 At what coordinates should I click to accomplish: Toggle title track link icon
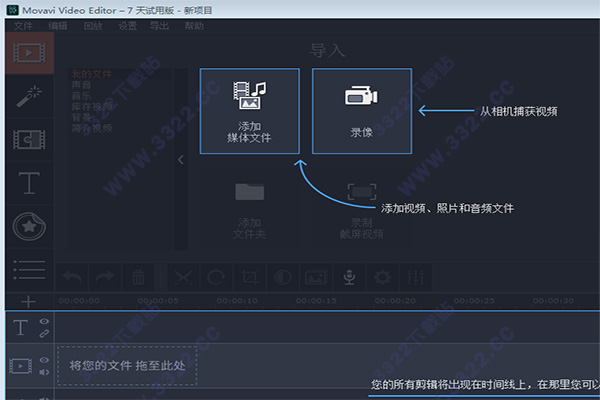[x=44, y=334]
